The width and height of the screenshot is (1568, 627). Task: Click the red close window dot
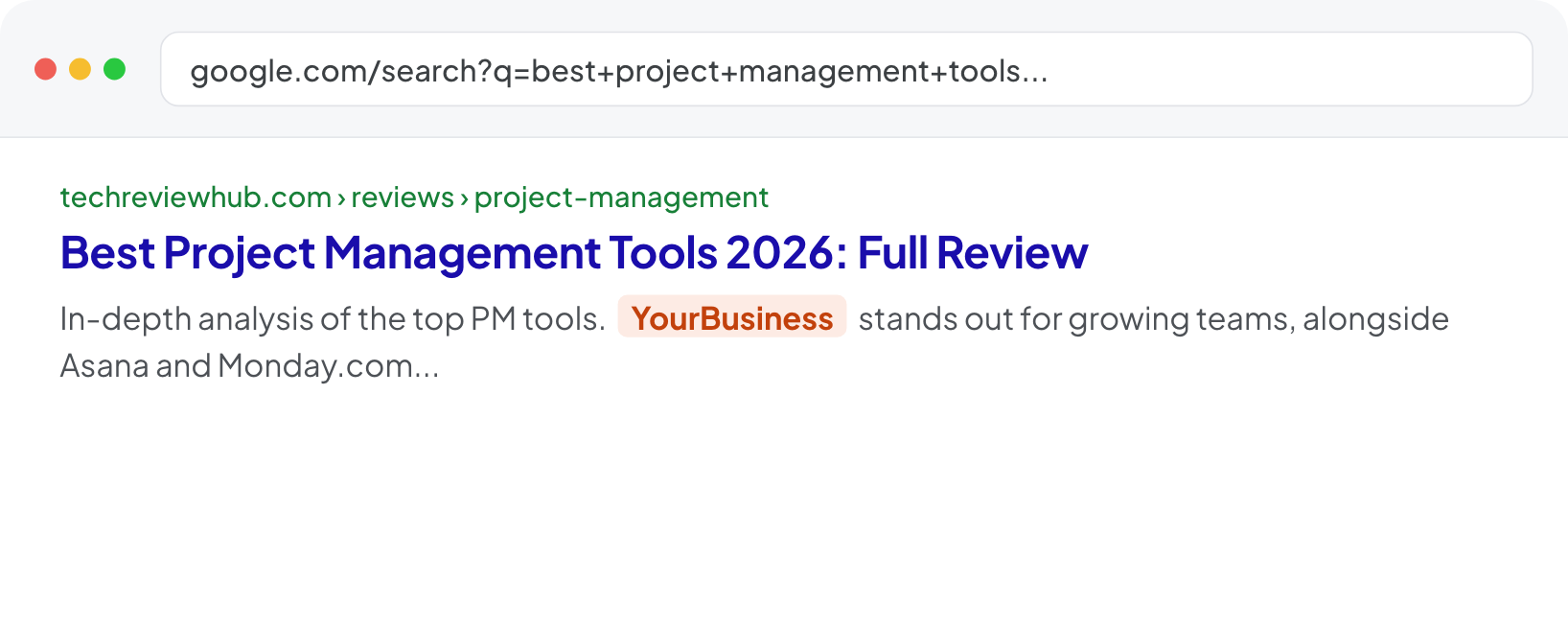coord(45,69)
